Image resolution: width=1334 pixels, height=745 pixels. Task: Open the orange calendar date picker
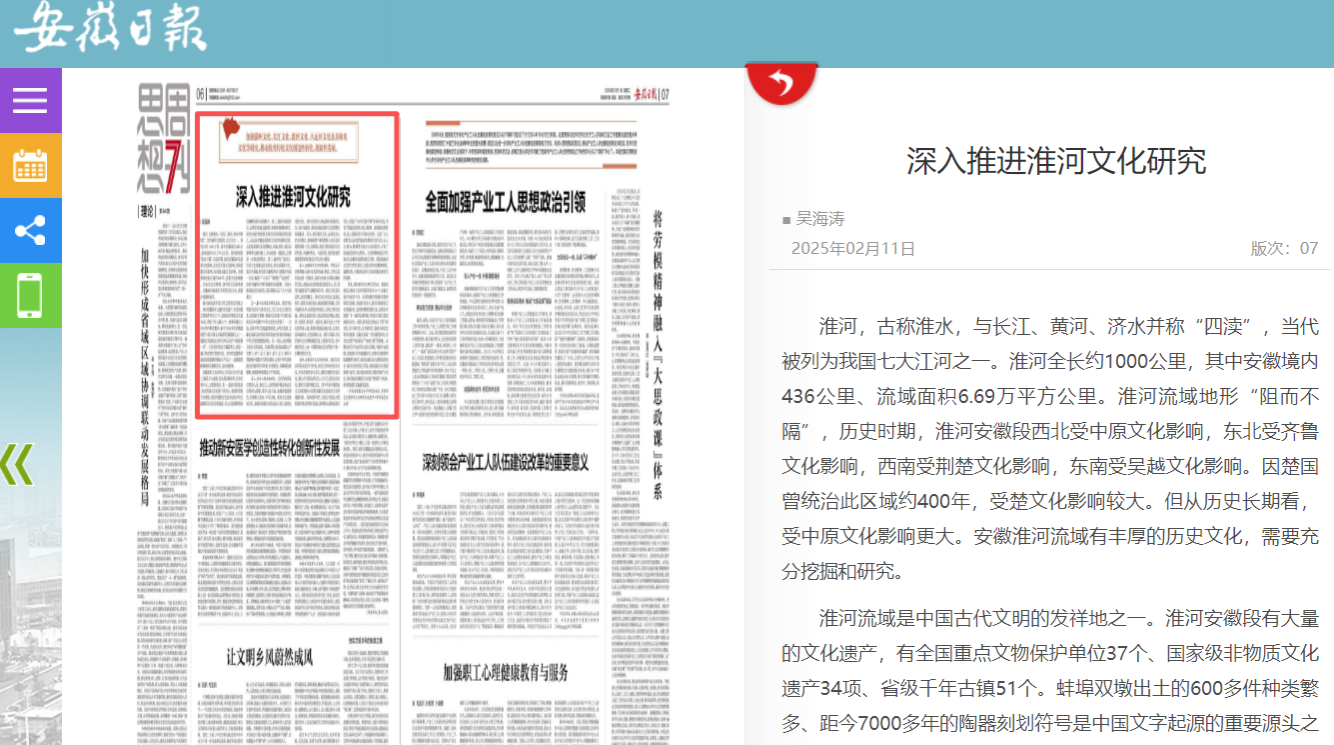(x=30, y=165)
